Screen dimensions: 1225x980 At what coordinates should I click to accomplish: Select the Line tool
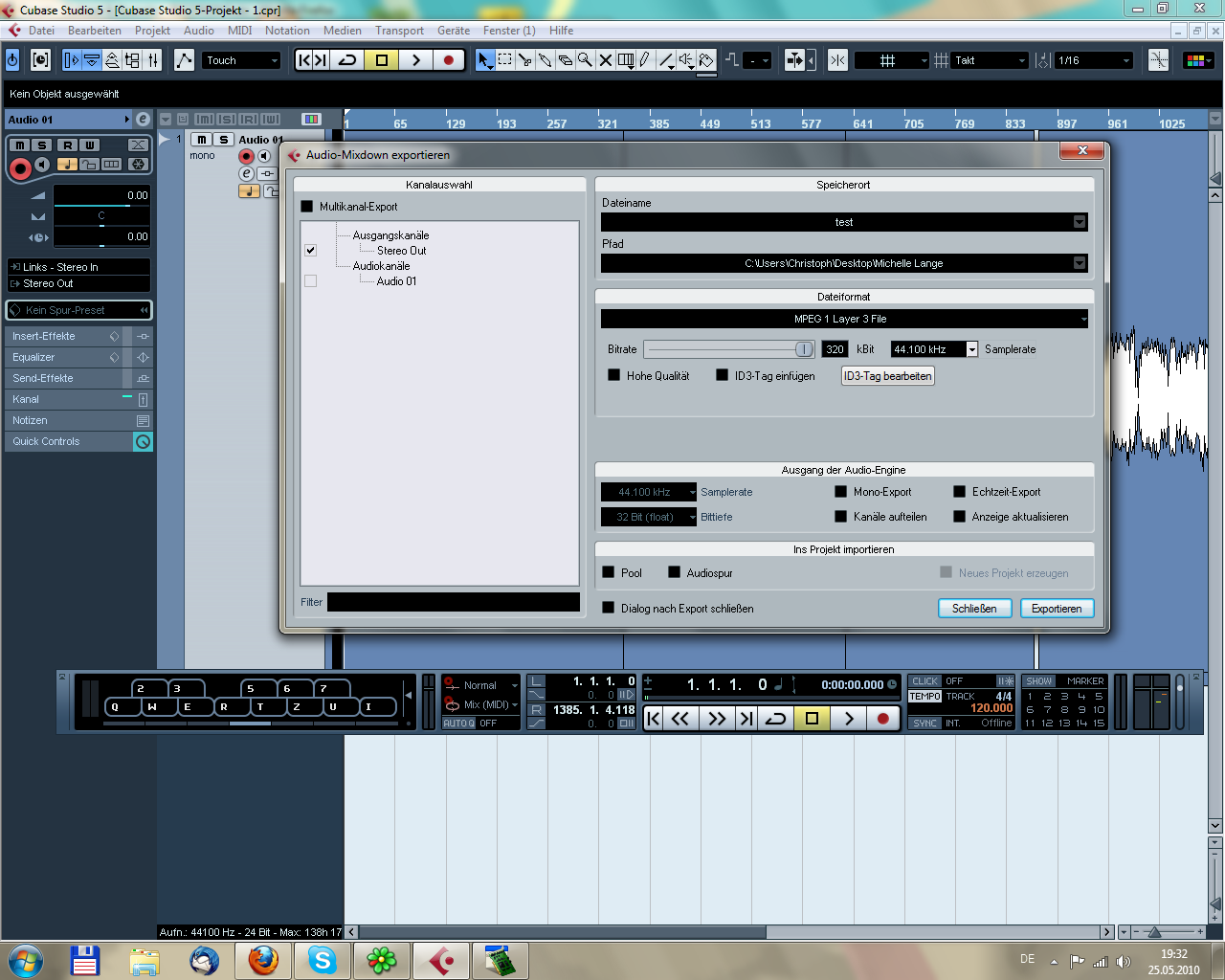point(666,60)
